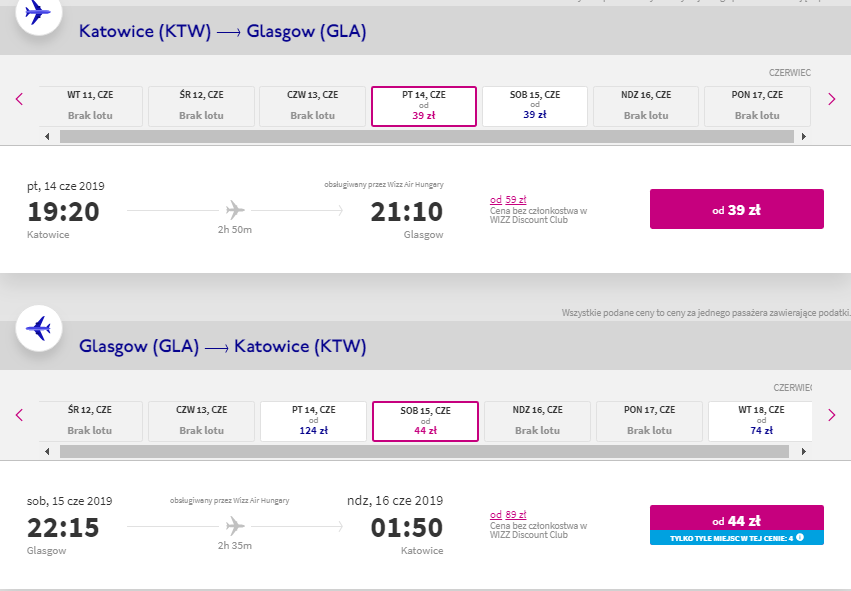The image size is (851, 591).
Task: Open the od 59 zł non-member price link
Action: point(508,200)
